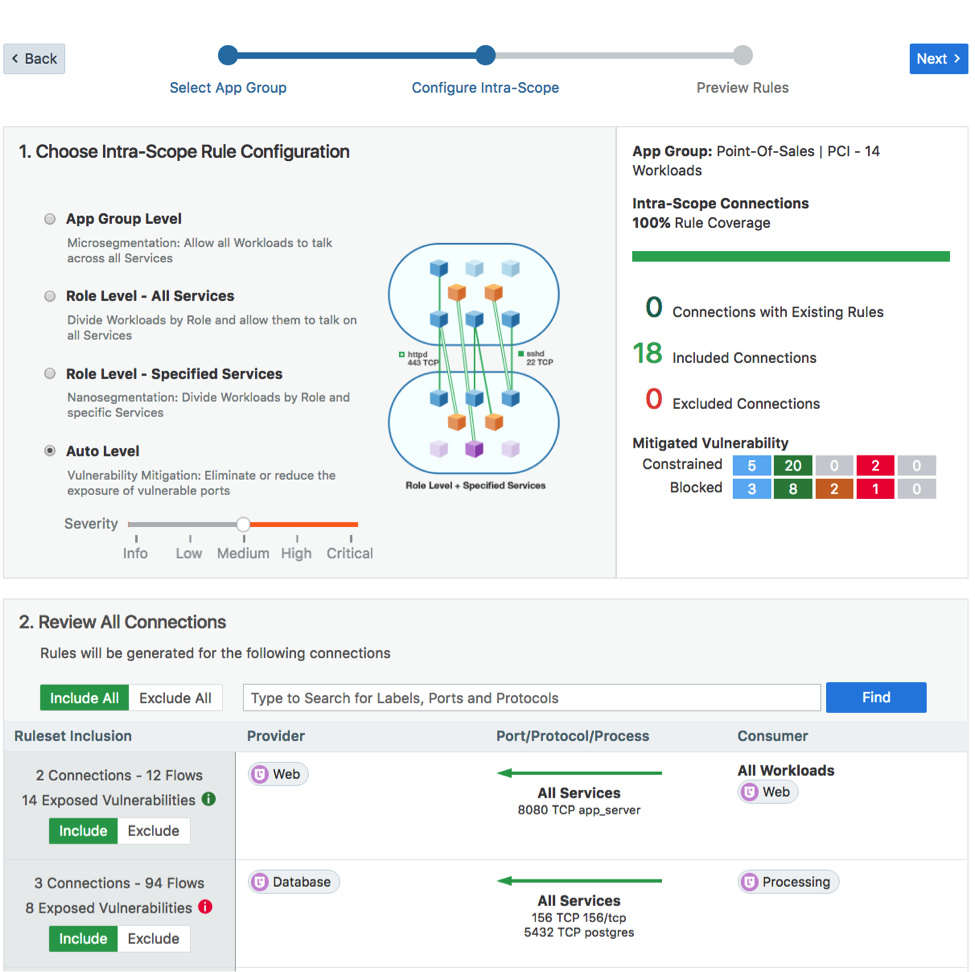Click the Severity slider handle
Screen dimensions: 975x972
coord(243,524)
